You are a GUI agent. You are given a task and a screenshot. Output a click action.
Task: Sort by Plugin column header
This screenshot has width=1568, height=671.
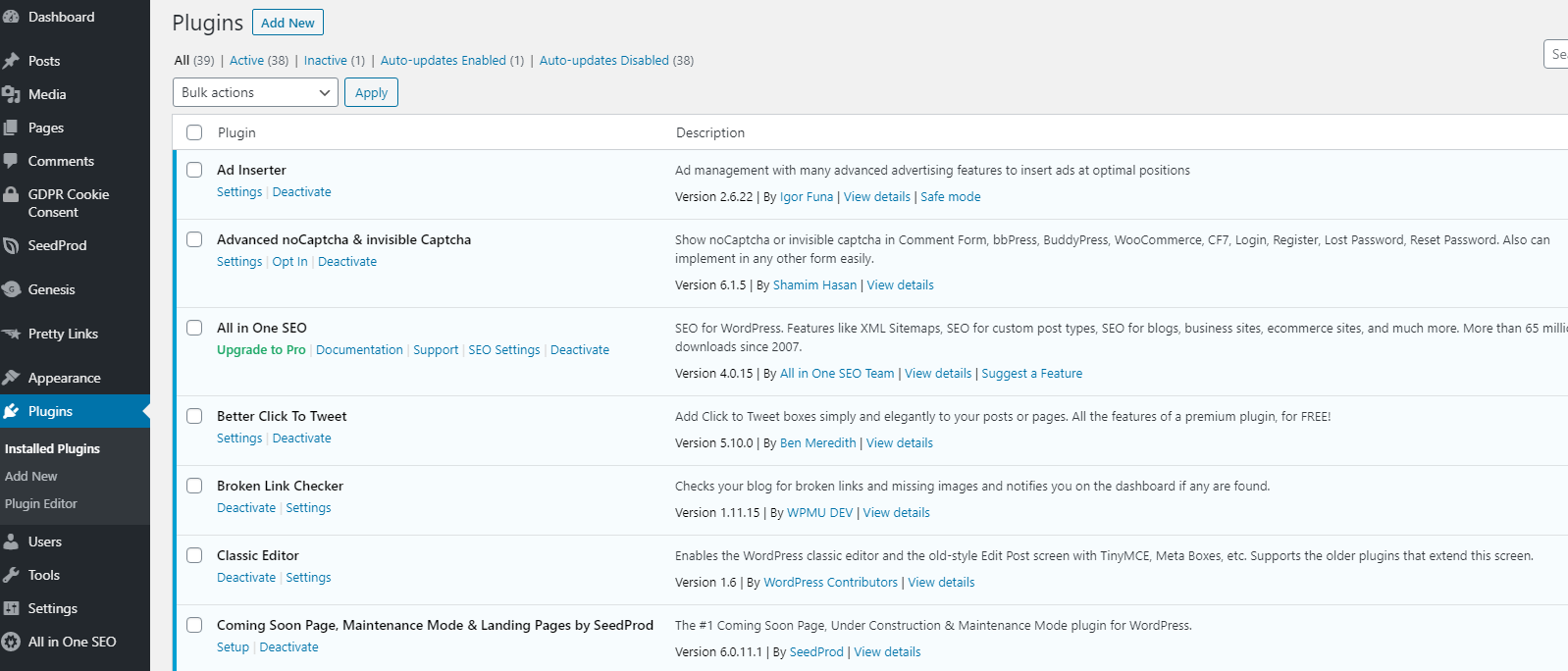tap(236, 132)
